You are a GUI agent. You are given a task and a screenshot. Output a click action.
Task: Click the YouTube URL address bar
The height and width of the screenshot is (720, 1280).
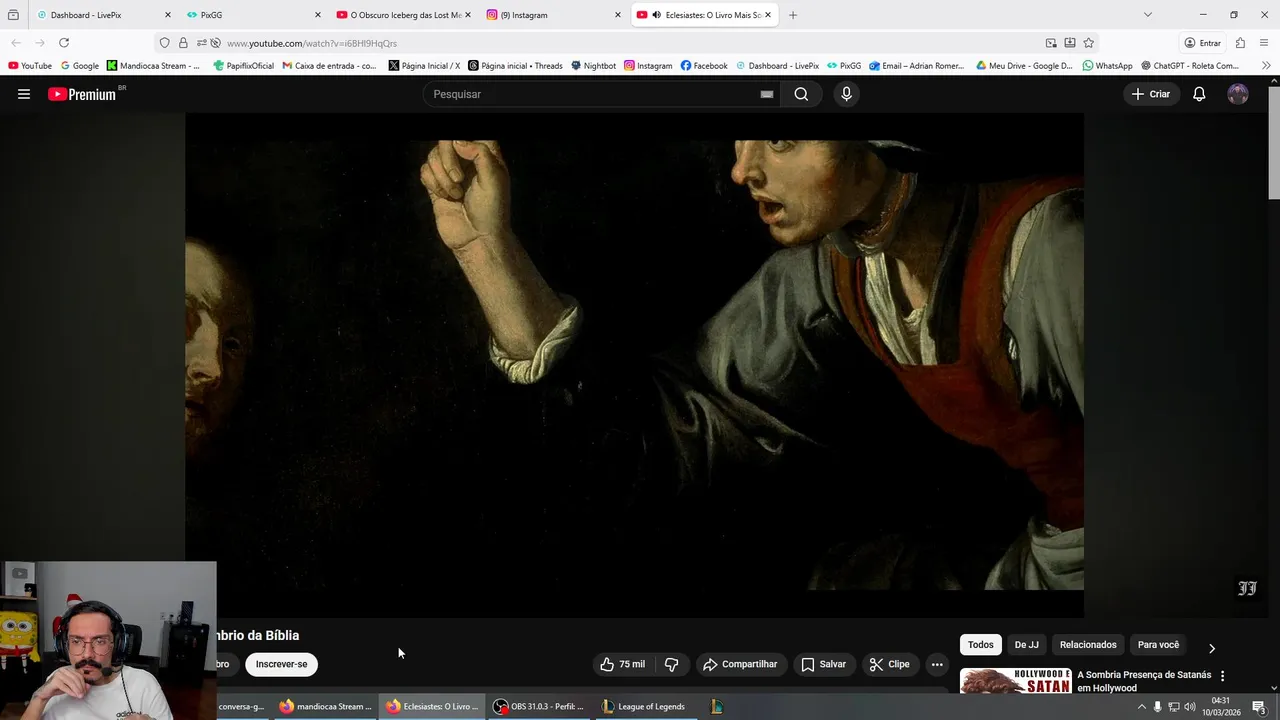(x=630, y=43)
